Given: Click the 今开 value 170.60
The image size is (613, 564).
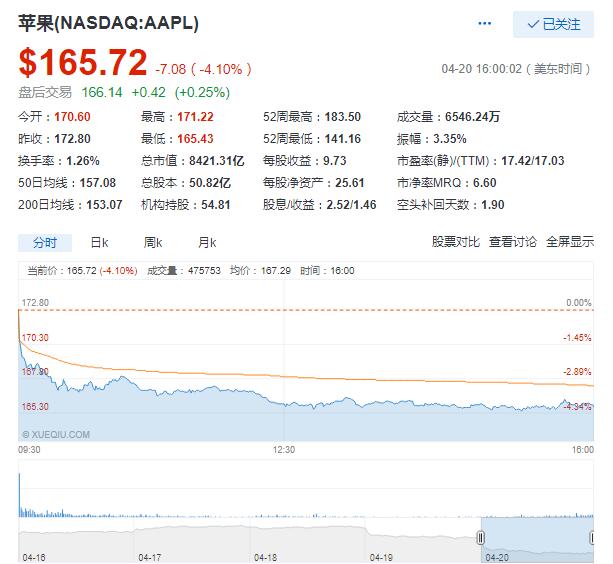Looking at the screenshot, I should (72, 117).
